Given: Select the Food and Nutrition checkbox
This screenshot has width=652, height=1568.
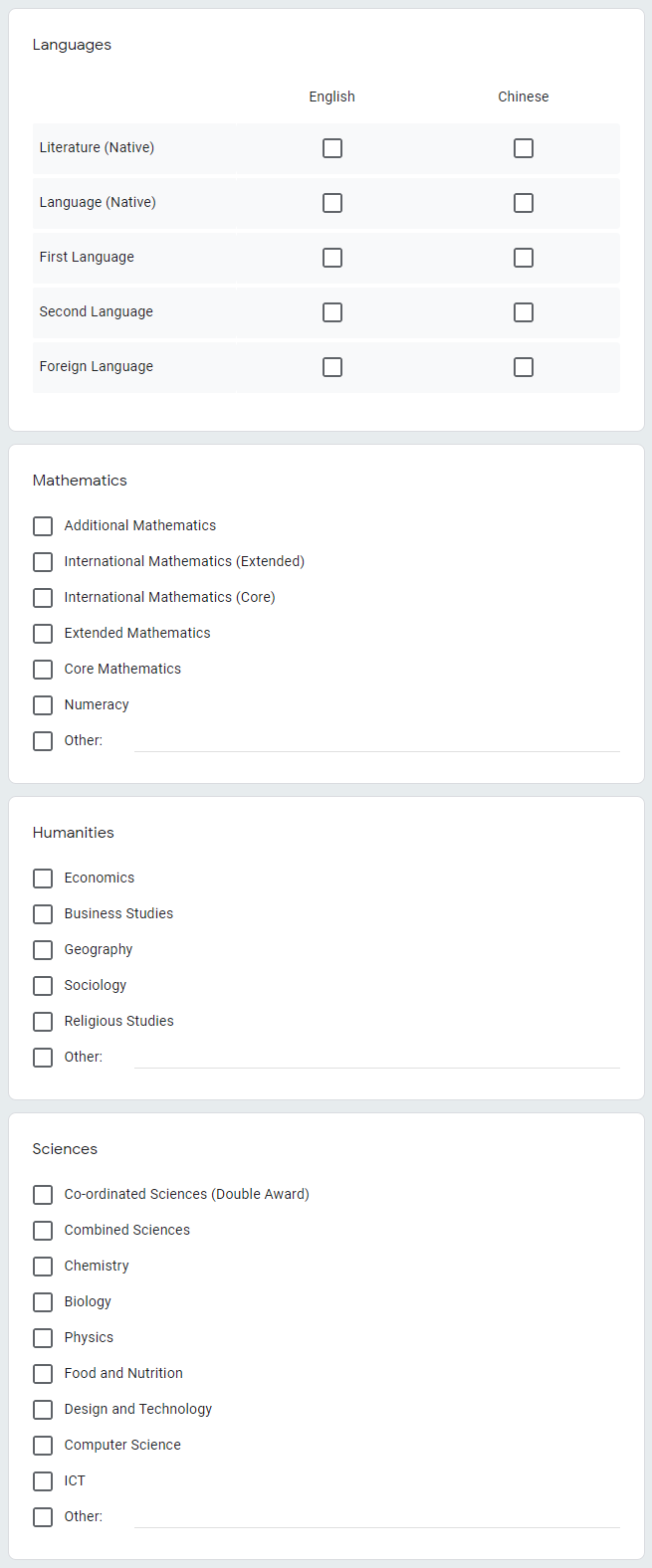Looking at the screenshot, I should point(43,1374).
